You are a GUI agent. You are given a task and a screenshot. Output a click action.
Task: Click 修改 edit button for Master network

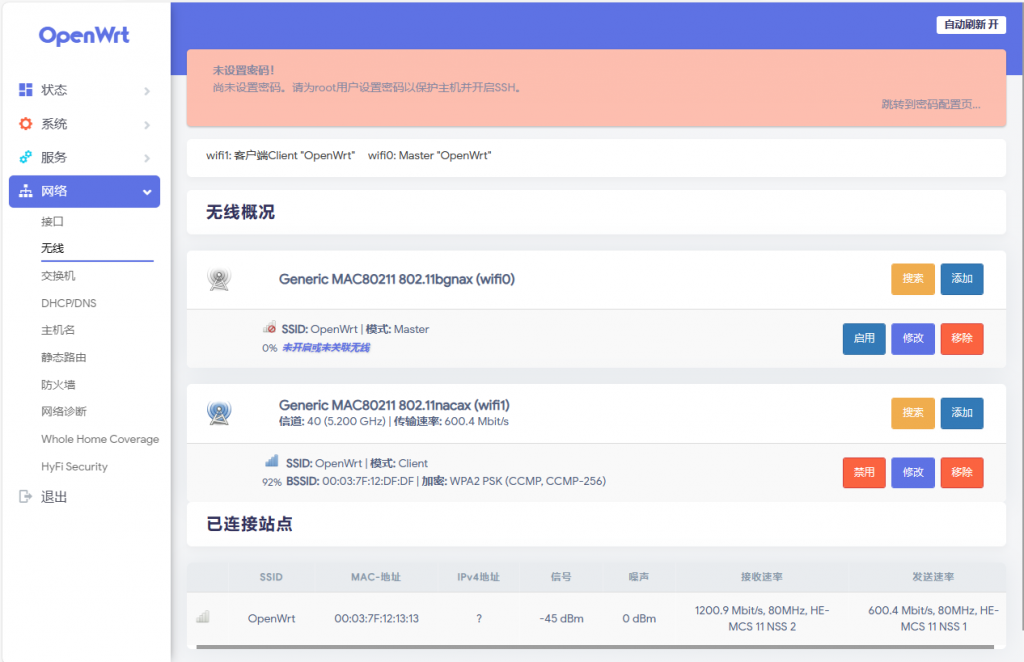pyautogui.click(x=912, y=338)
